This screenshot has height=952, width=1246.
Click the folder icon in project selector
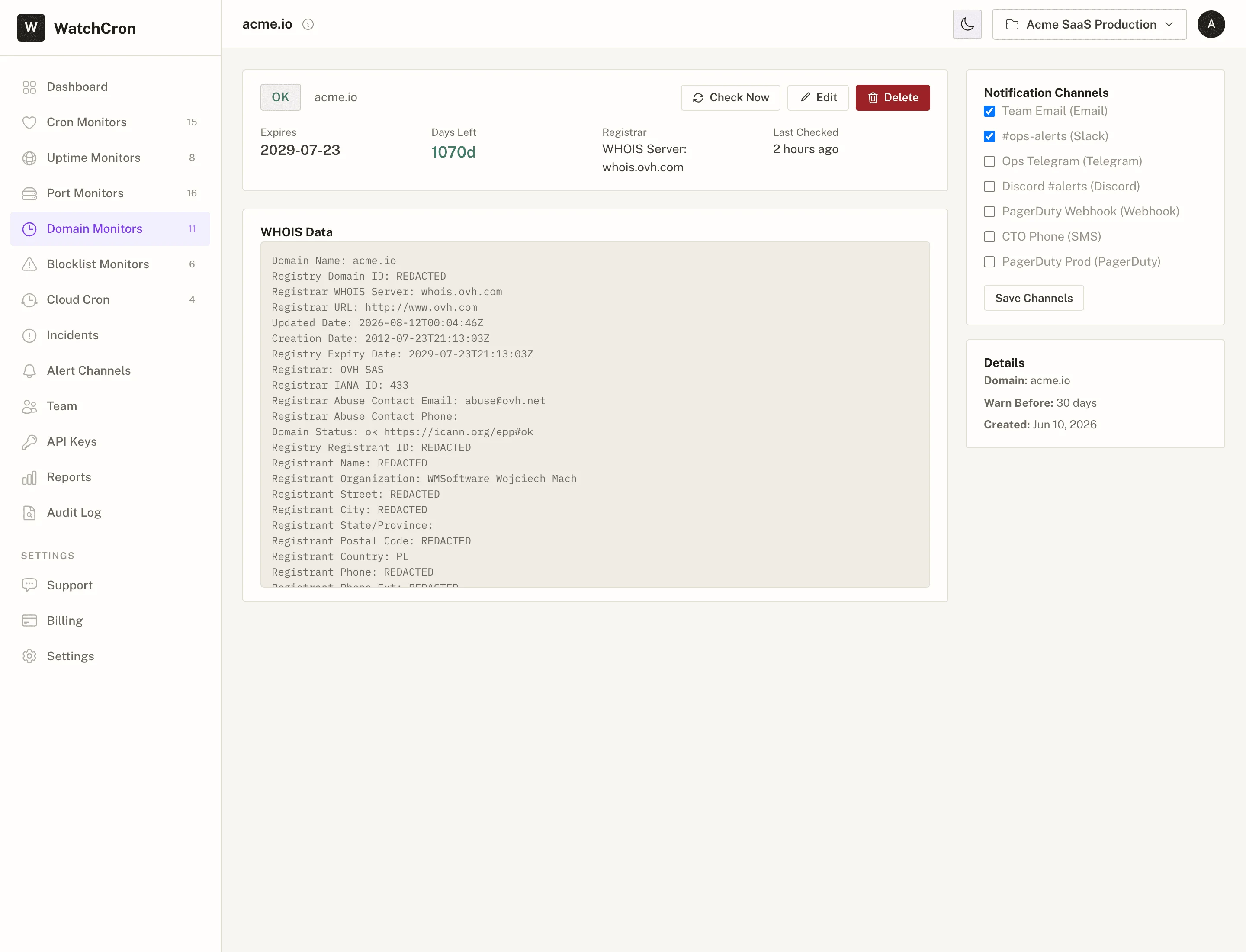1012,24
